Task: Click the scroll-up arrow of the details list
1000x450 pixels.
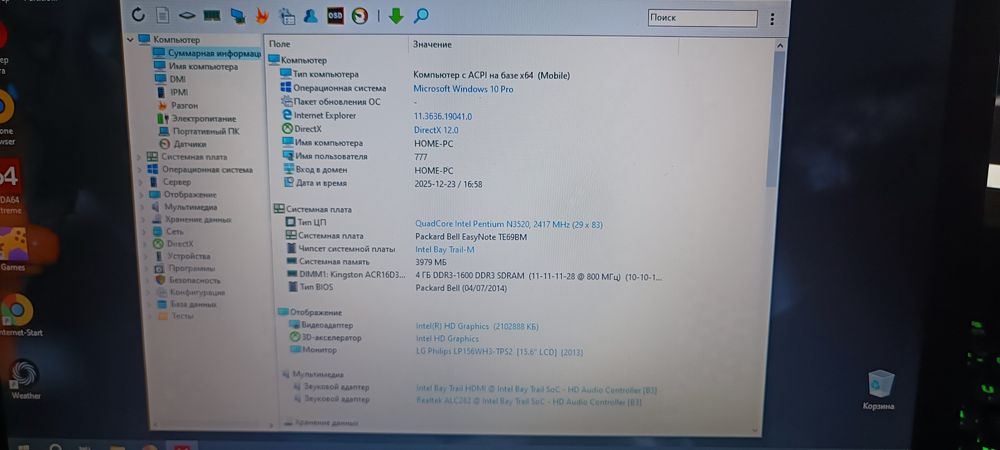Action: [779, 46]
